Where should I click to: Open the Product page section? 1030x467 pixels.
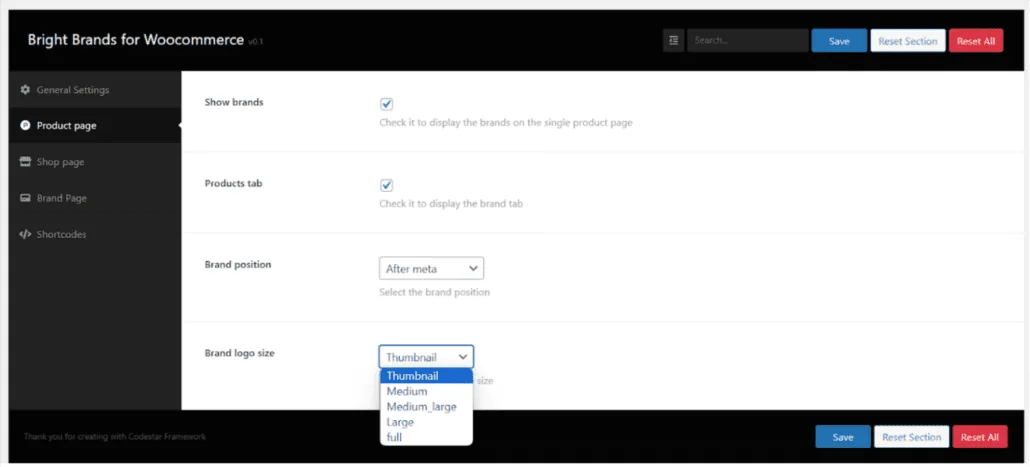pyautogui.click(x=95, y=125)
